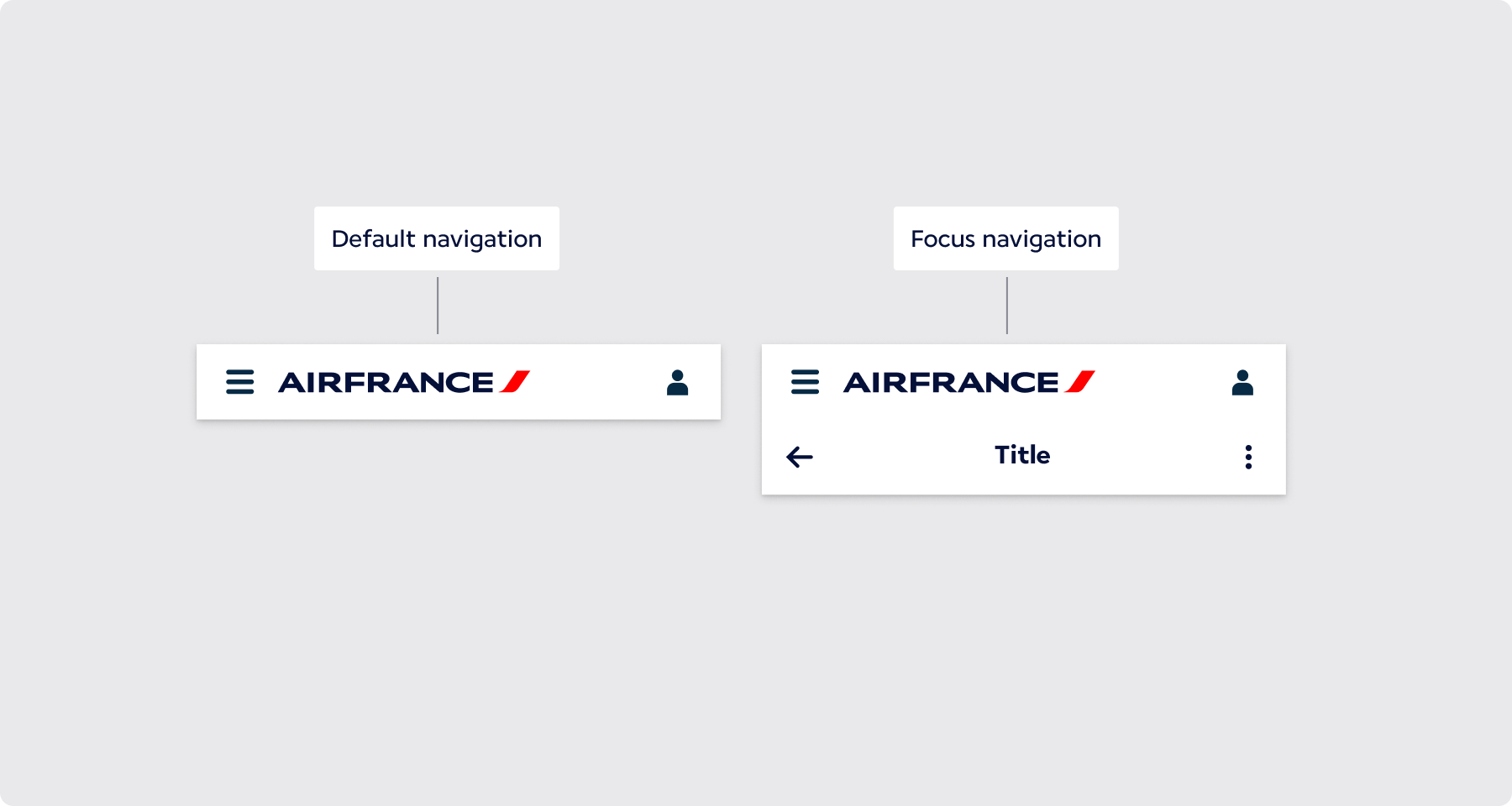Screen dimensions: 1512x806
Task: Click red stripe accent of Default navigation logo
Action: 515,382
